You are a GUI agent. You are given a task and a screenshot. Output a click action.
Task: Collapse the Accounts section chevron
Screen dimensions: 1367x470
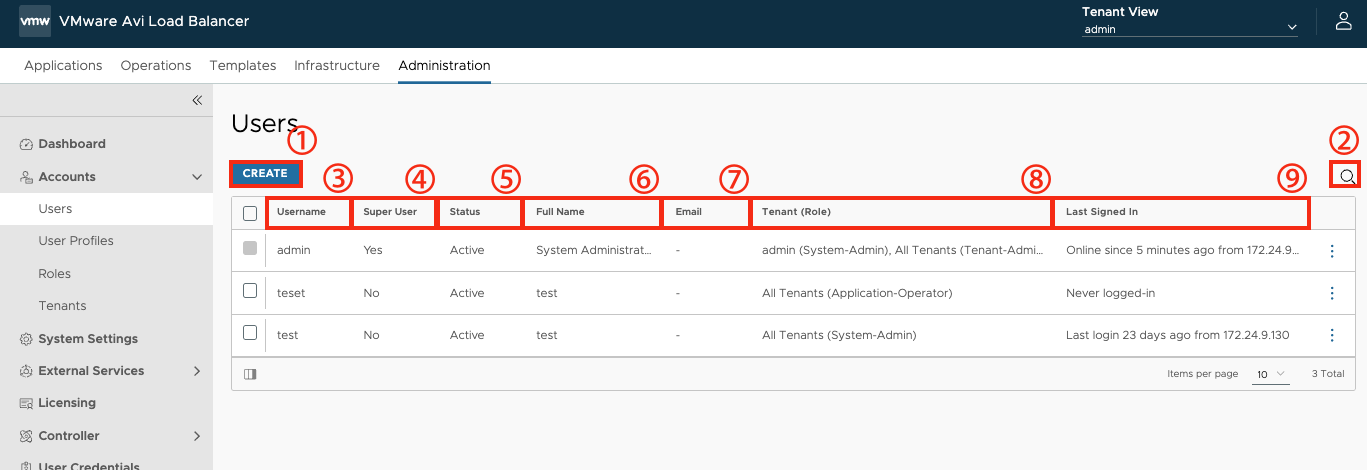[x=197, y=177]
